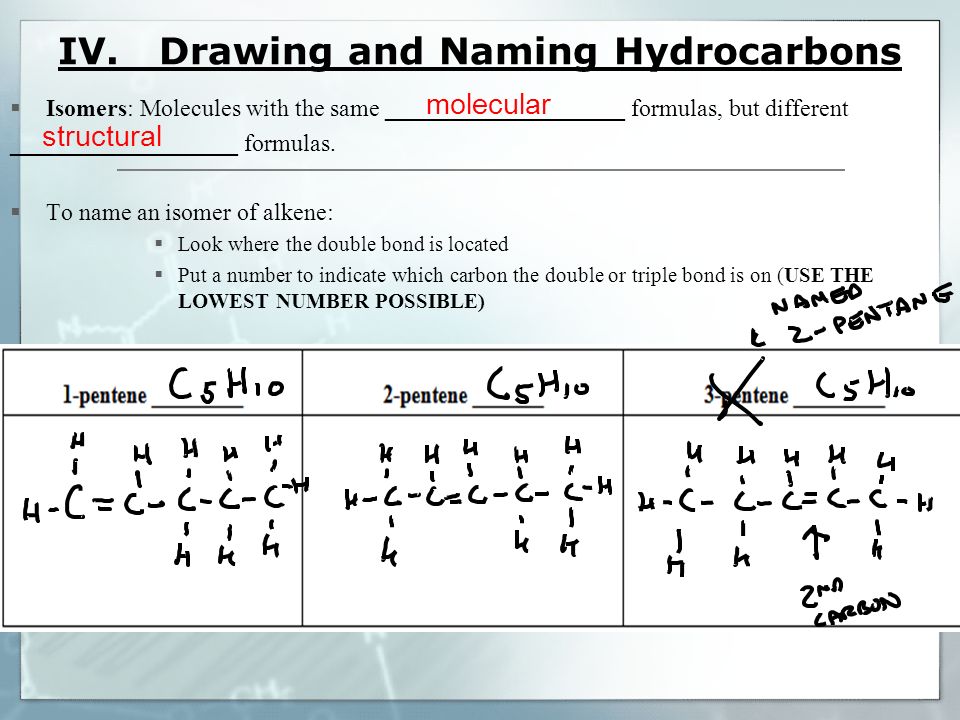Click the bold word 'Isomers'
The height and width of the screenshot is (720, 960).
(x=86, y=108)
